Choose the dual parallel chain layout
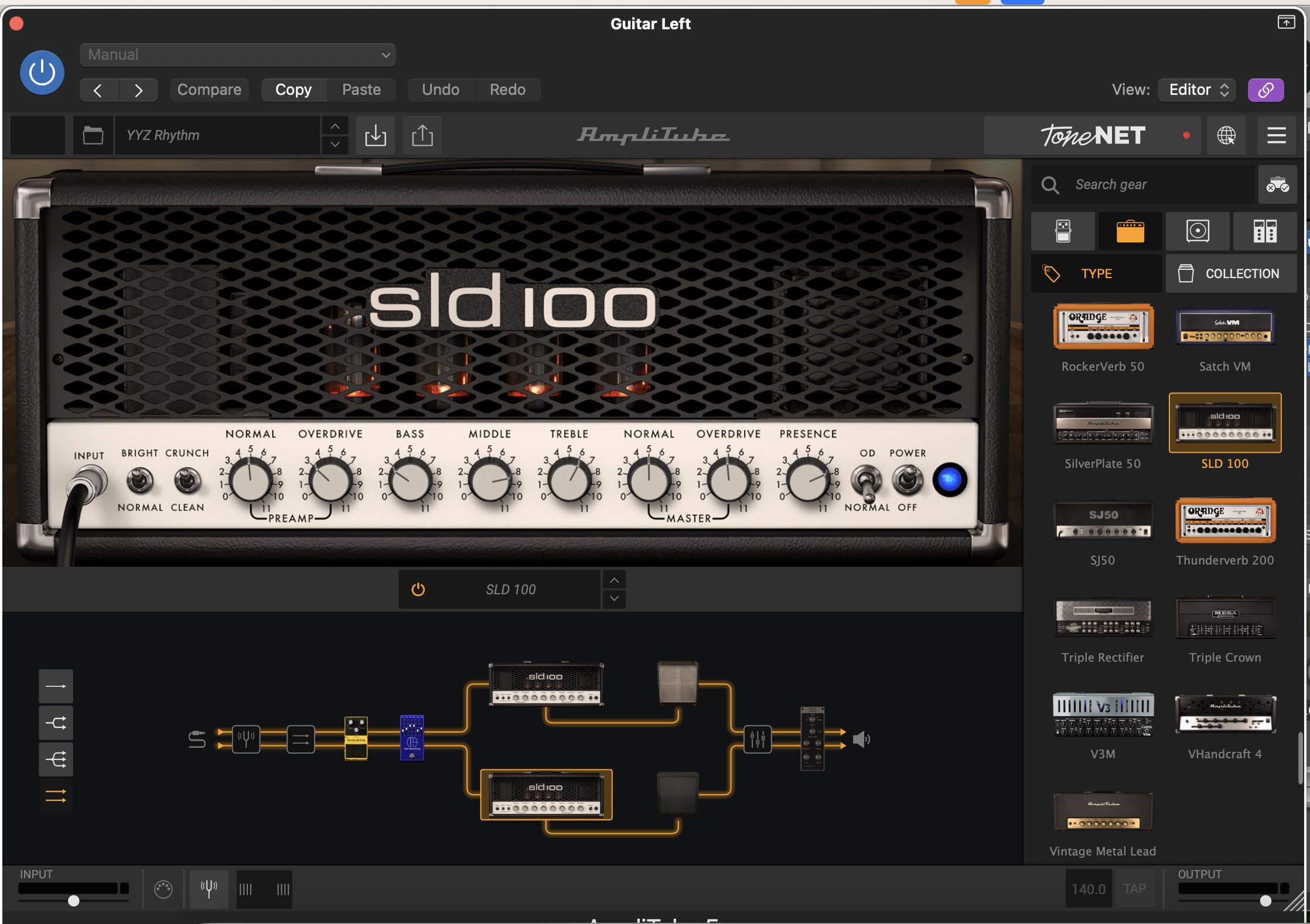The height and width of the screenshot is (924, 1310). [56, 796]
